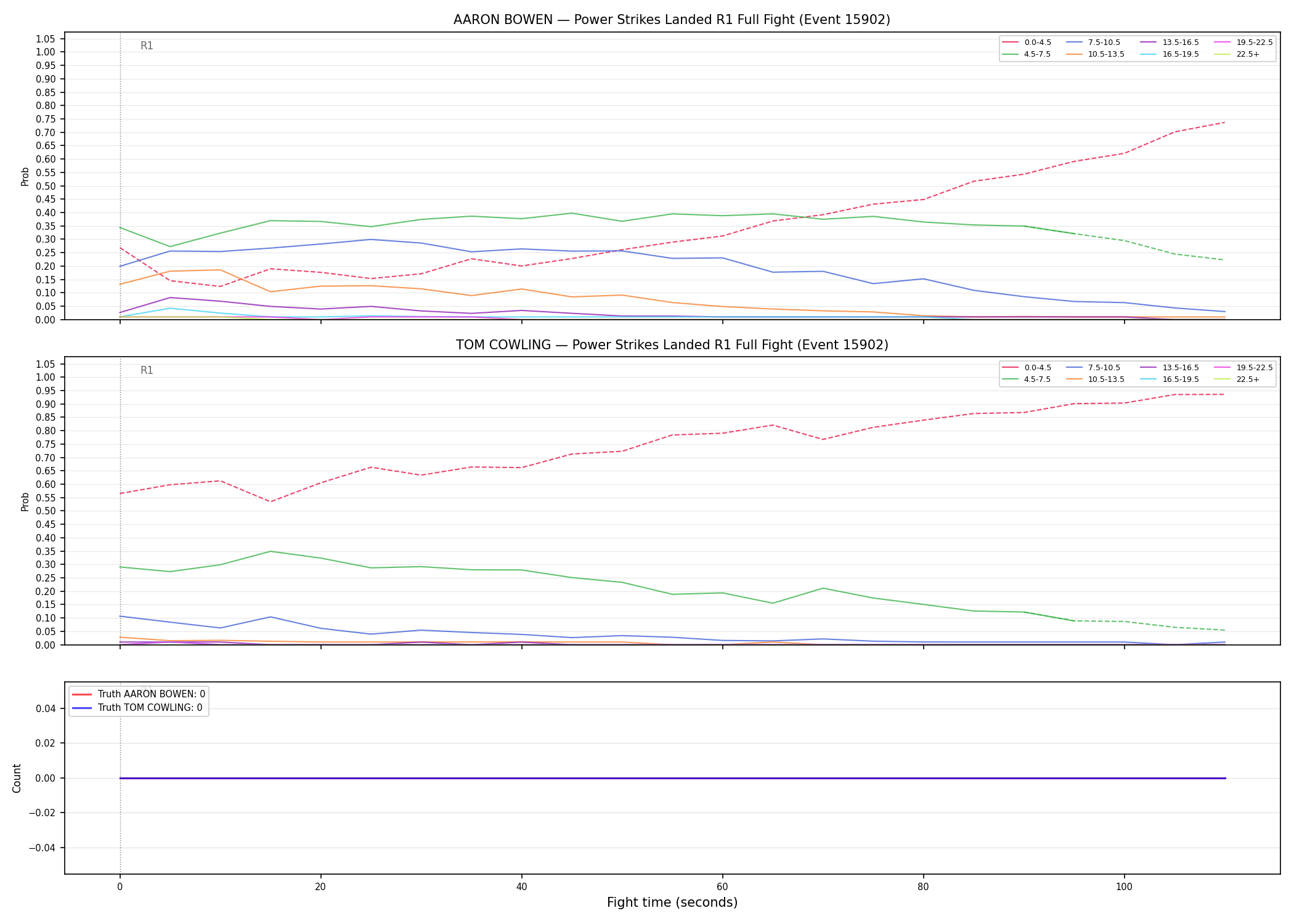
Task: Click the 0.75 y-tick in the Aaron Bowen chart
Action: tap(46, 119)
